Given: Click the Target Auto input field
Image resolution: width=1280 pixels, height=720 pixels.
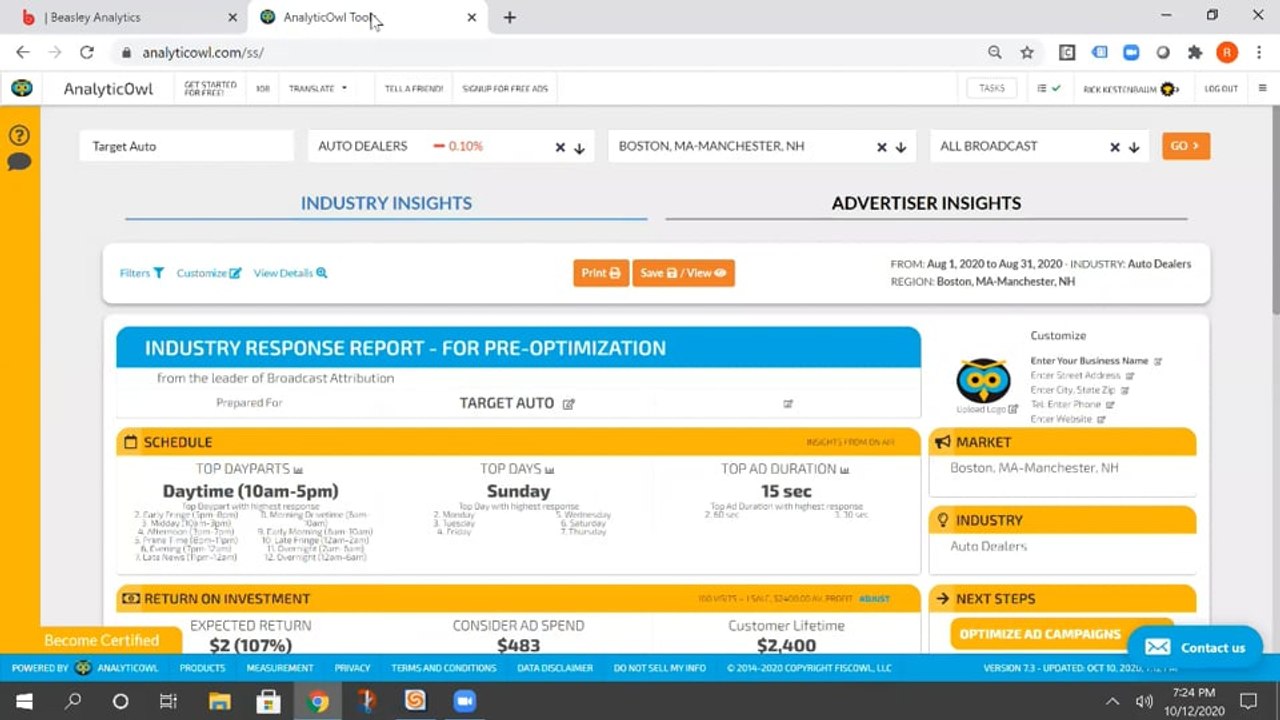Looking at the screenshot, I should click(186, 146).
